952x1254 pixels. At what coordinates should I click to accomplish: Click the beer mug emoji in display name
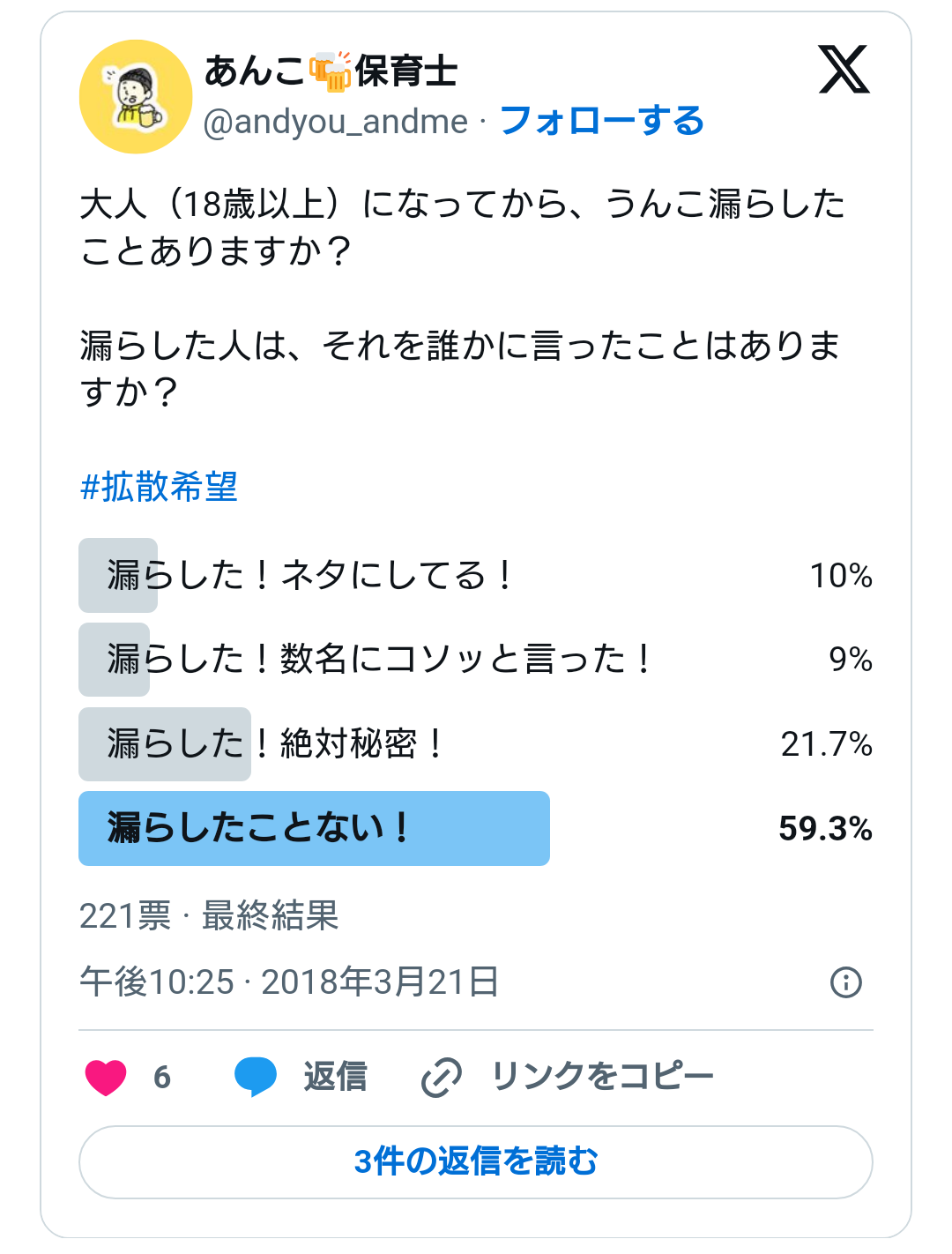[331, 71]
